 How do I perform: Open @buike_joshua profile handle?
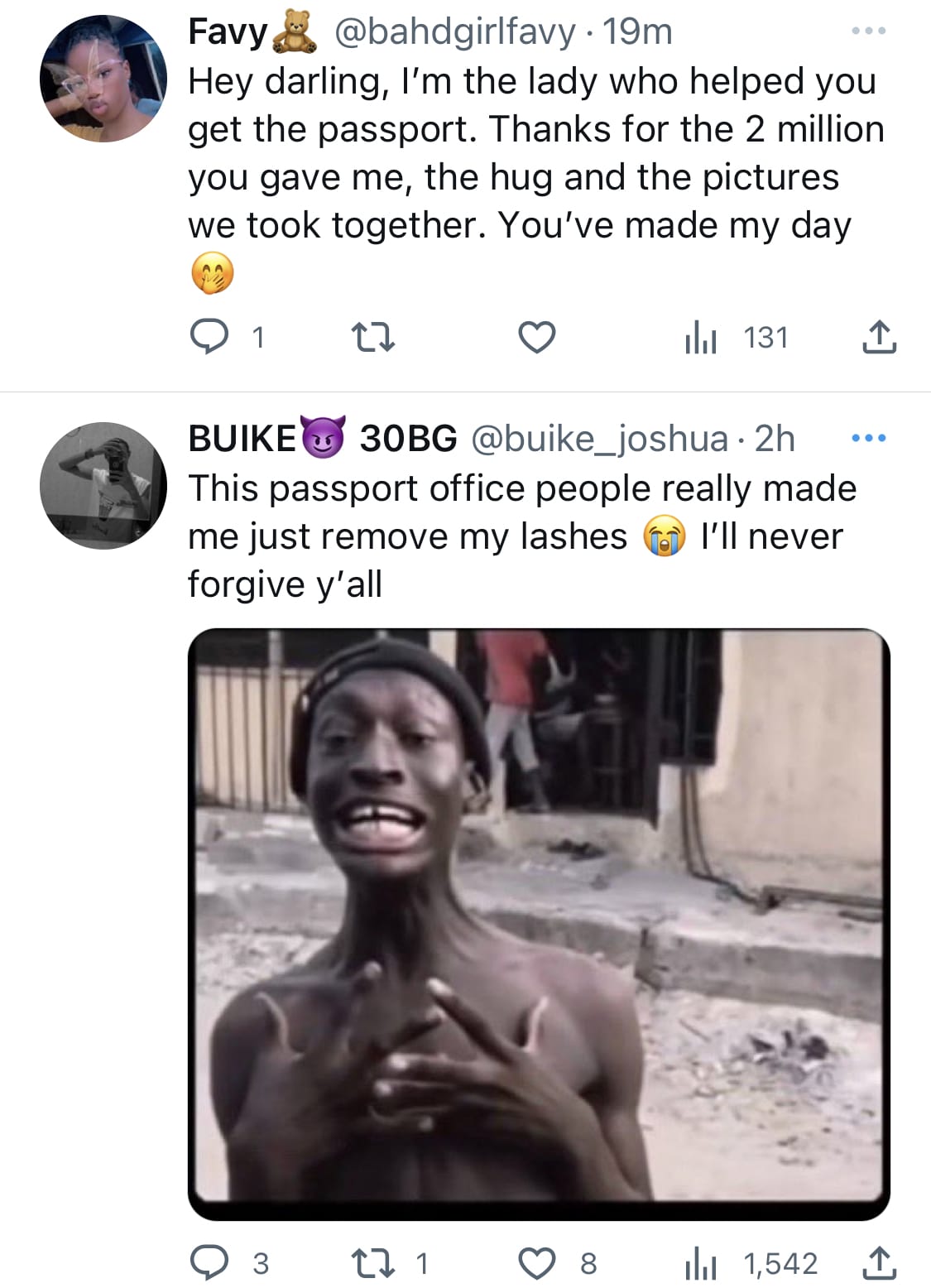pyautogui.click(x=599, y=438)
